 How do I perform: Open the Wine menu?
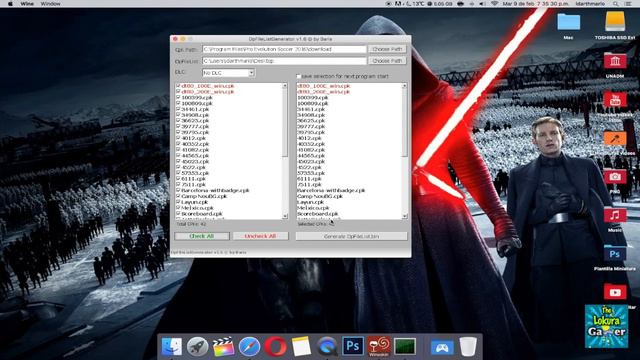27,4
